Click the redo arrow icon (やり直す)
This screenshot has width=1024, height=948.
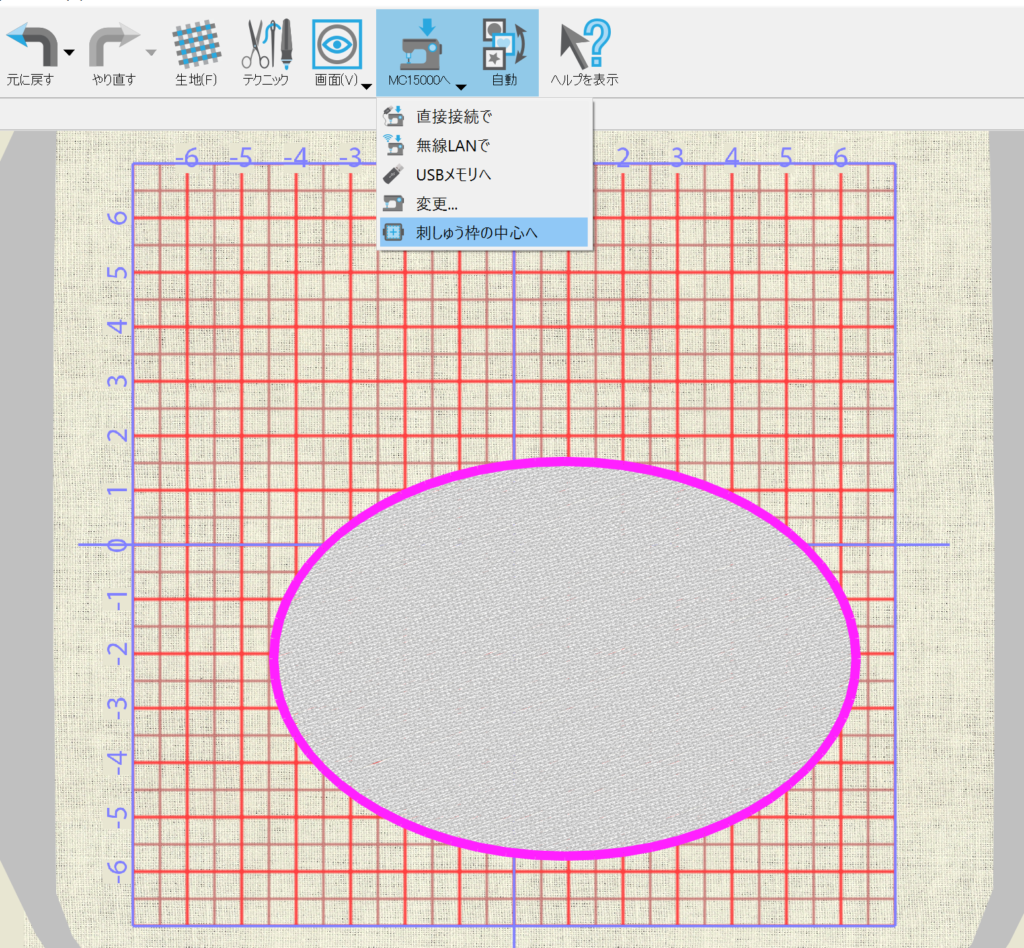pos(112,44)
